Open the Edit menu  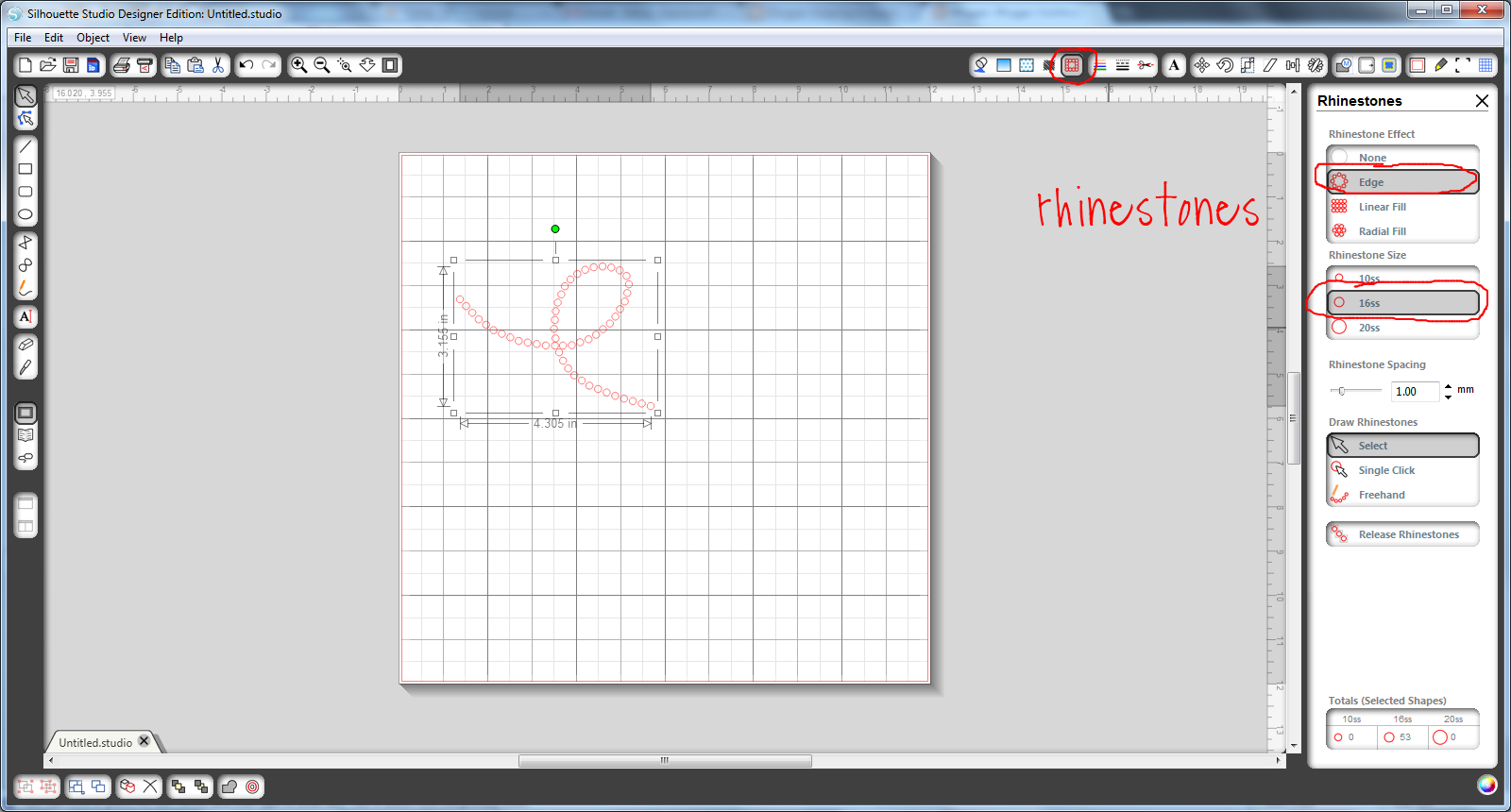(54, 38)
